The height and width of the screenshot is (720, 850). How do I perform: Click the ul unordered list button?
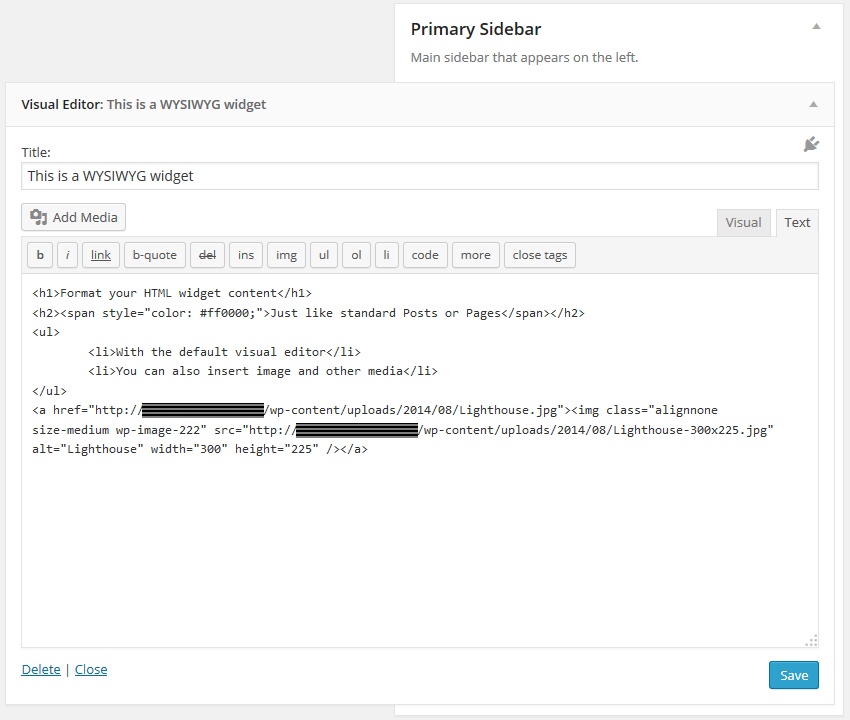pyautogui.click(x=324, y=255)
